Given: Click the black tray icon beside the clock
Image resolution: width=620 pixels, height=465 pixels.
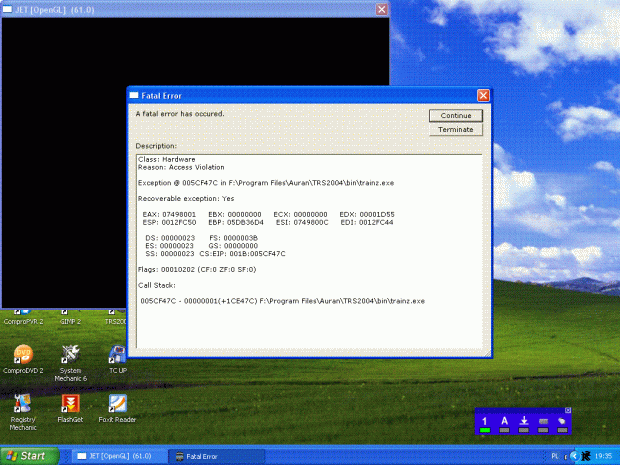Looking at the screenshot, I should pyautogui.click(x=586, y=456).
